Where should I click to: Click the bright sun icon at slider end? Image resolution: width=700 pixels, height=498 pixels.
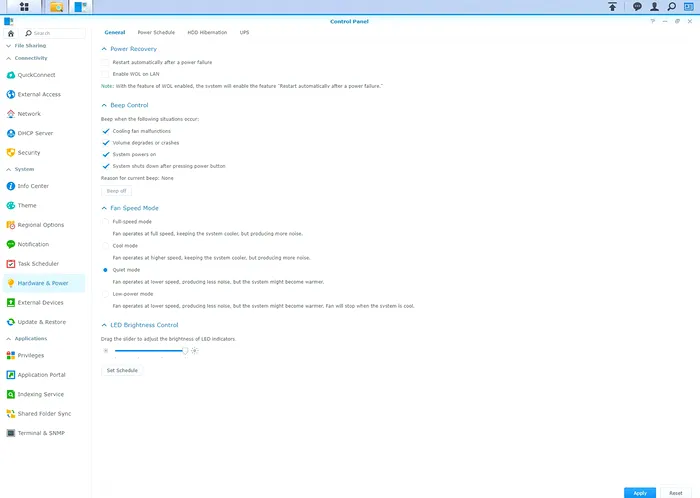coord(195,351)
